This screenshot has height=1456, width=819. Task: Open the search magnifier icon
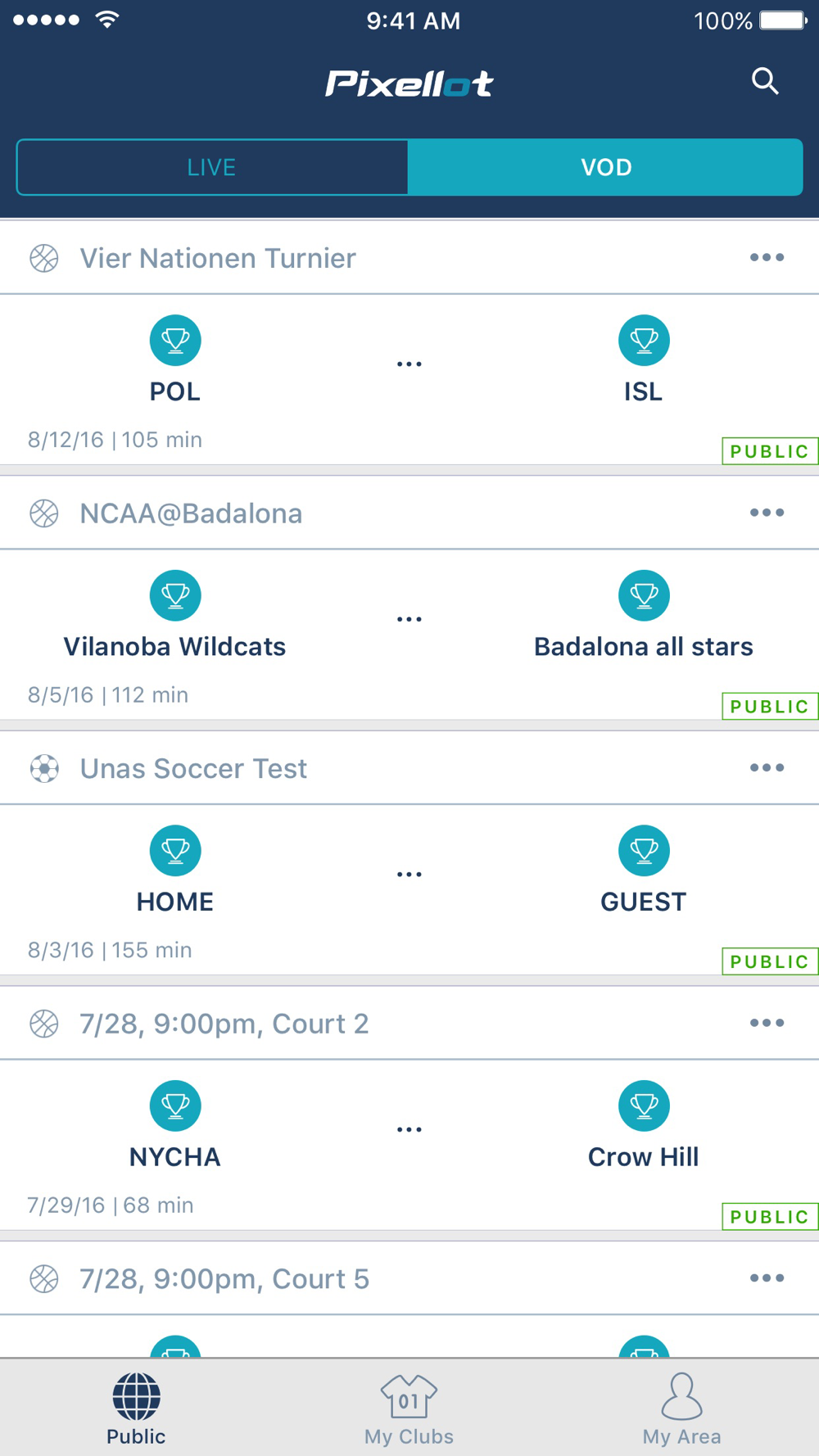765,81
